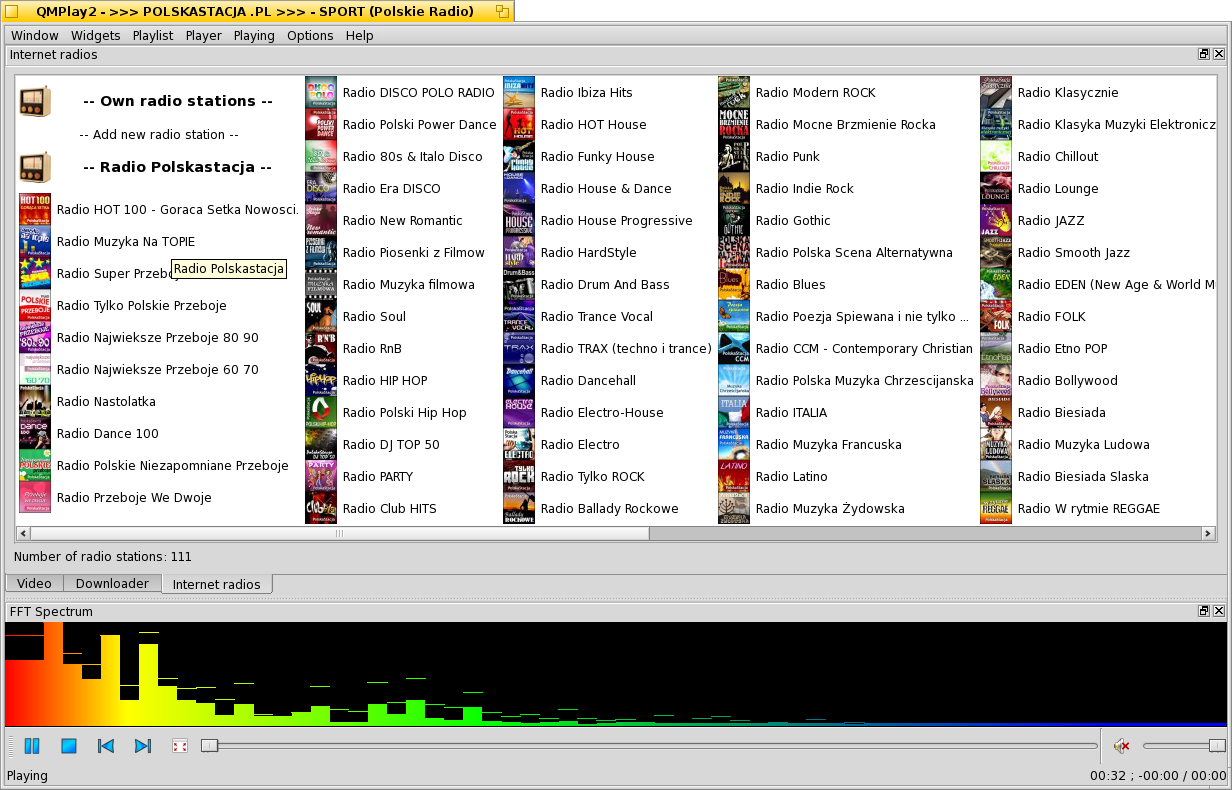The width and height of the screenshot is (1232, 790).
Task: Click the mute speaker icon
Action: [x=1122, y=745]
